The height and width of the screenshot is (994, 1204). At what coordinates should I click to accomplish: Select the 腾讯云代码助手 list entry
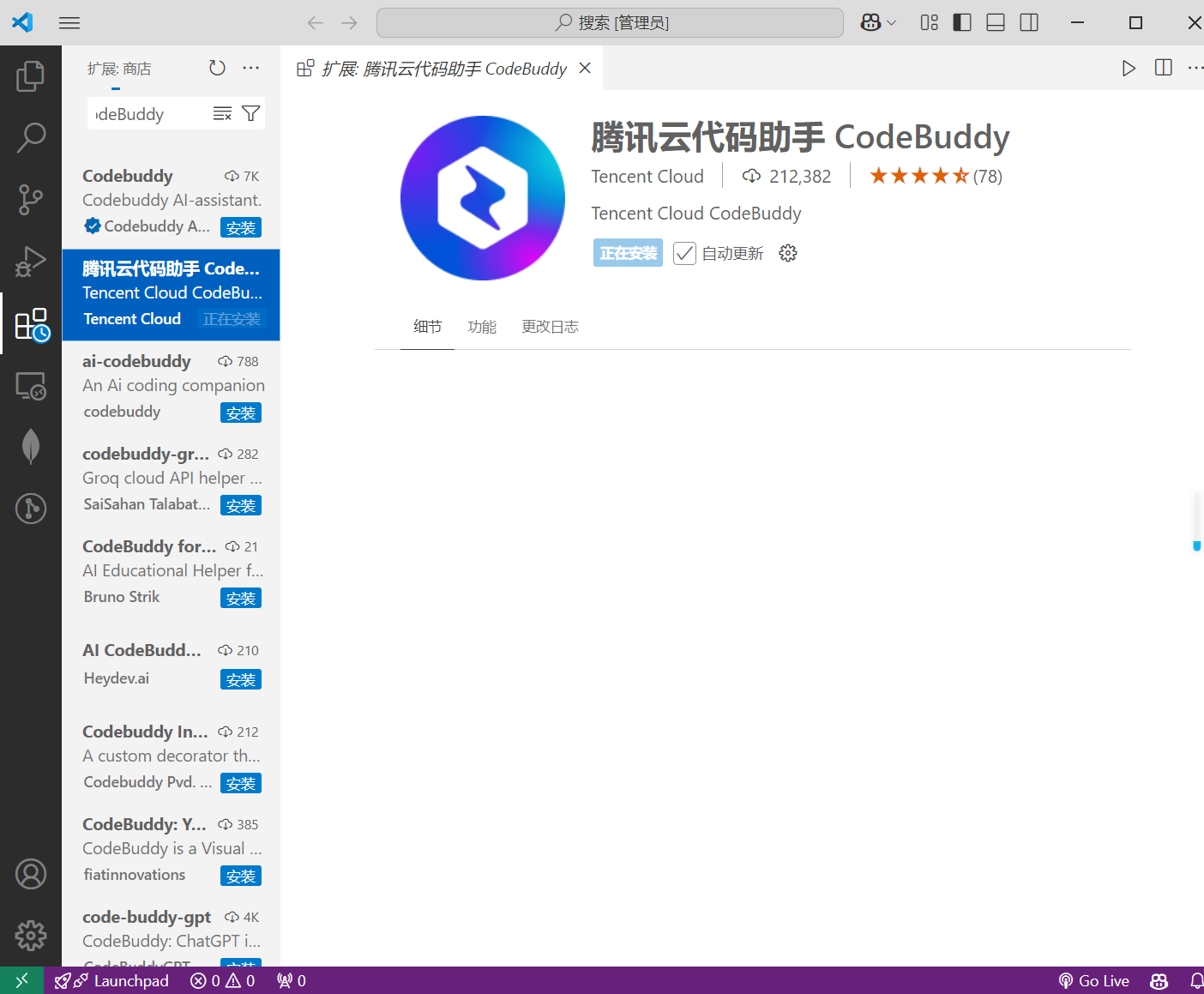click(172, 294)
